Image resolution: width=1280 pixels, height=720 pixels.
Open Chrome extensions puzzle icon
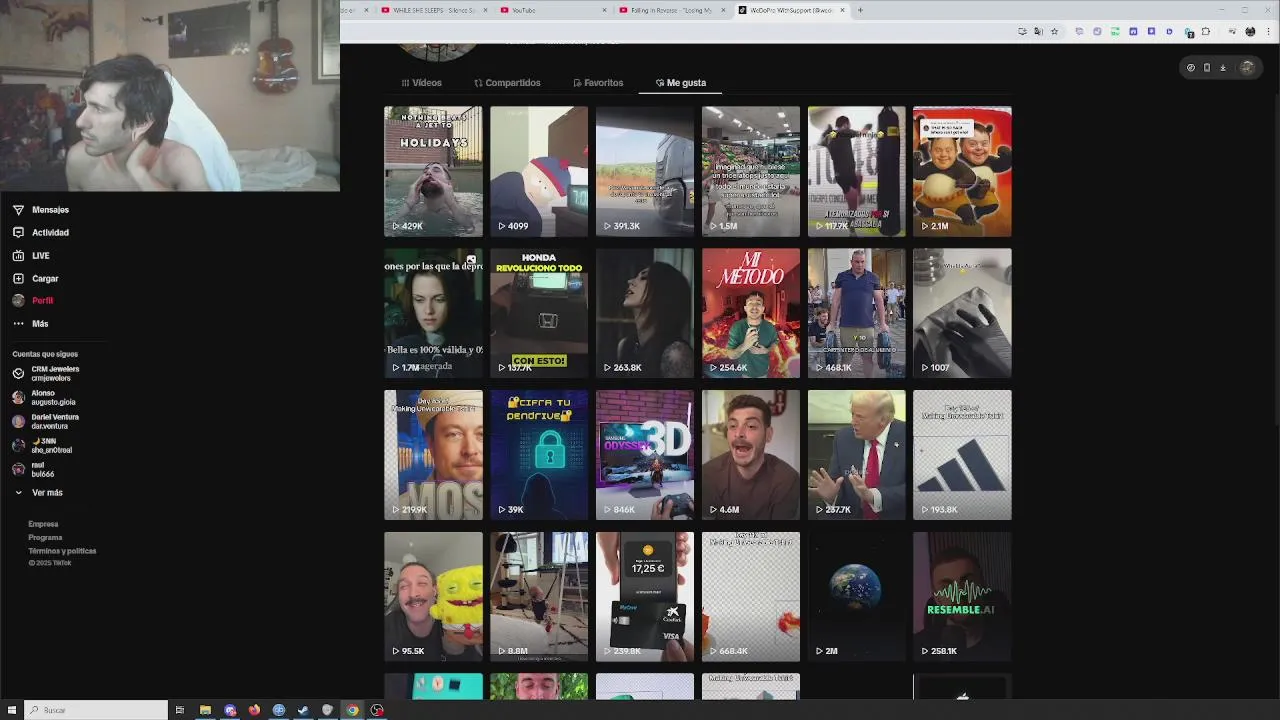click(1205, 31)
